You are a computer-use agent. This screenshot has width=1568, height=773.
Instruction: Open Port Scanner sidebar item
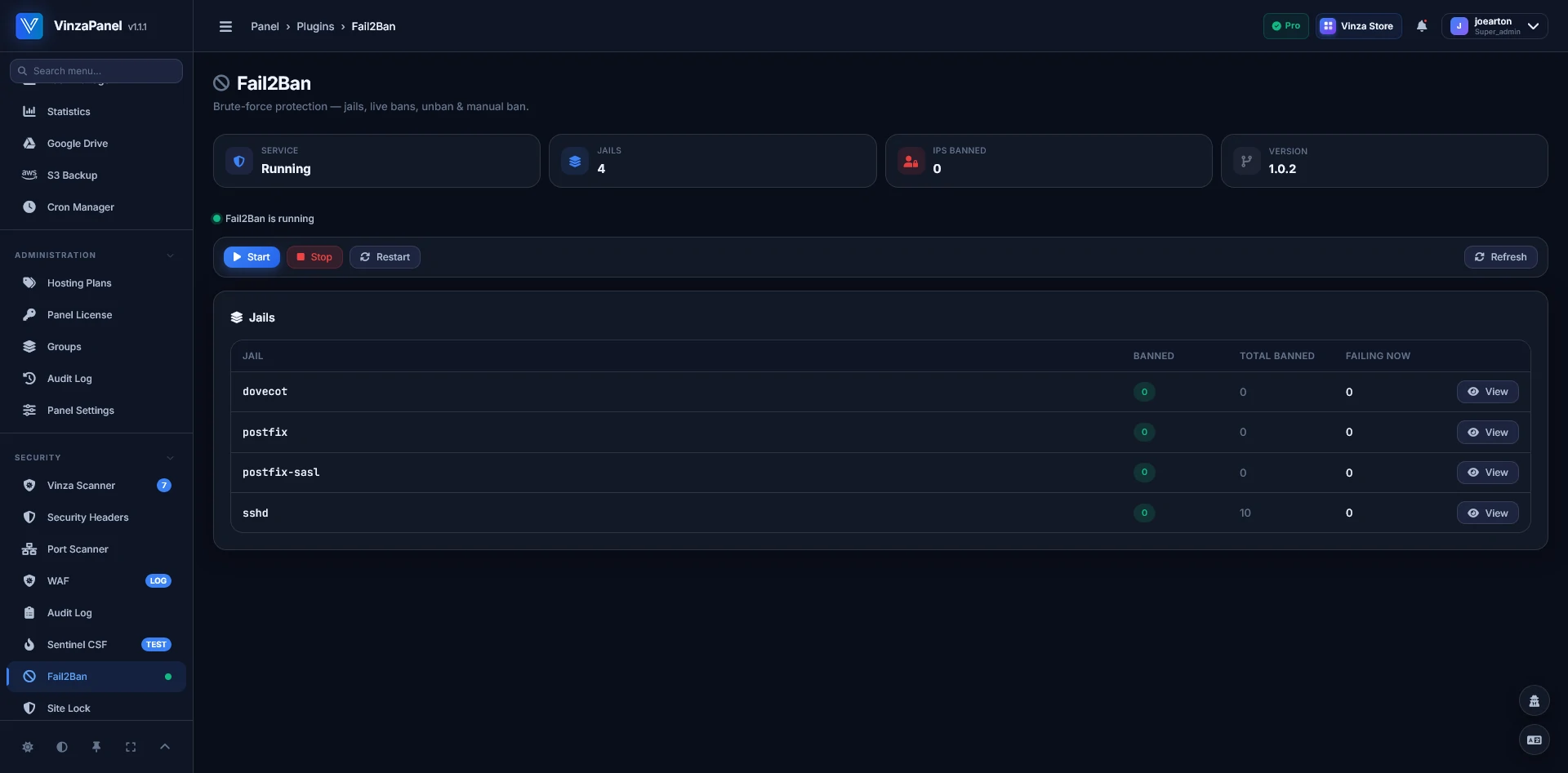[x=96, y=549]
